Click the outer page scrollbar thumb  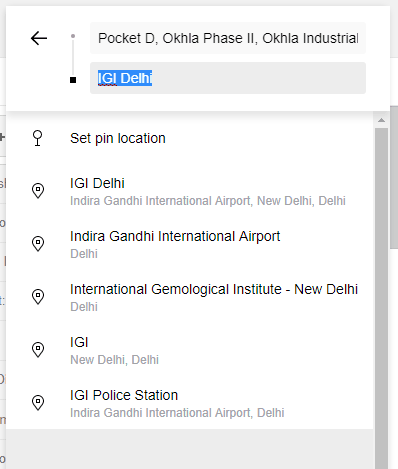394,177
